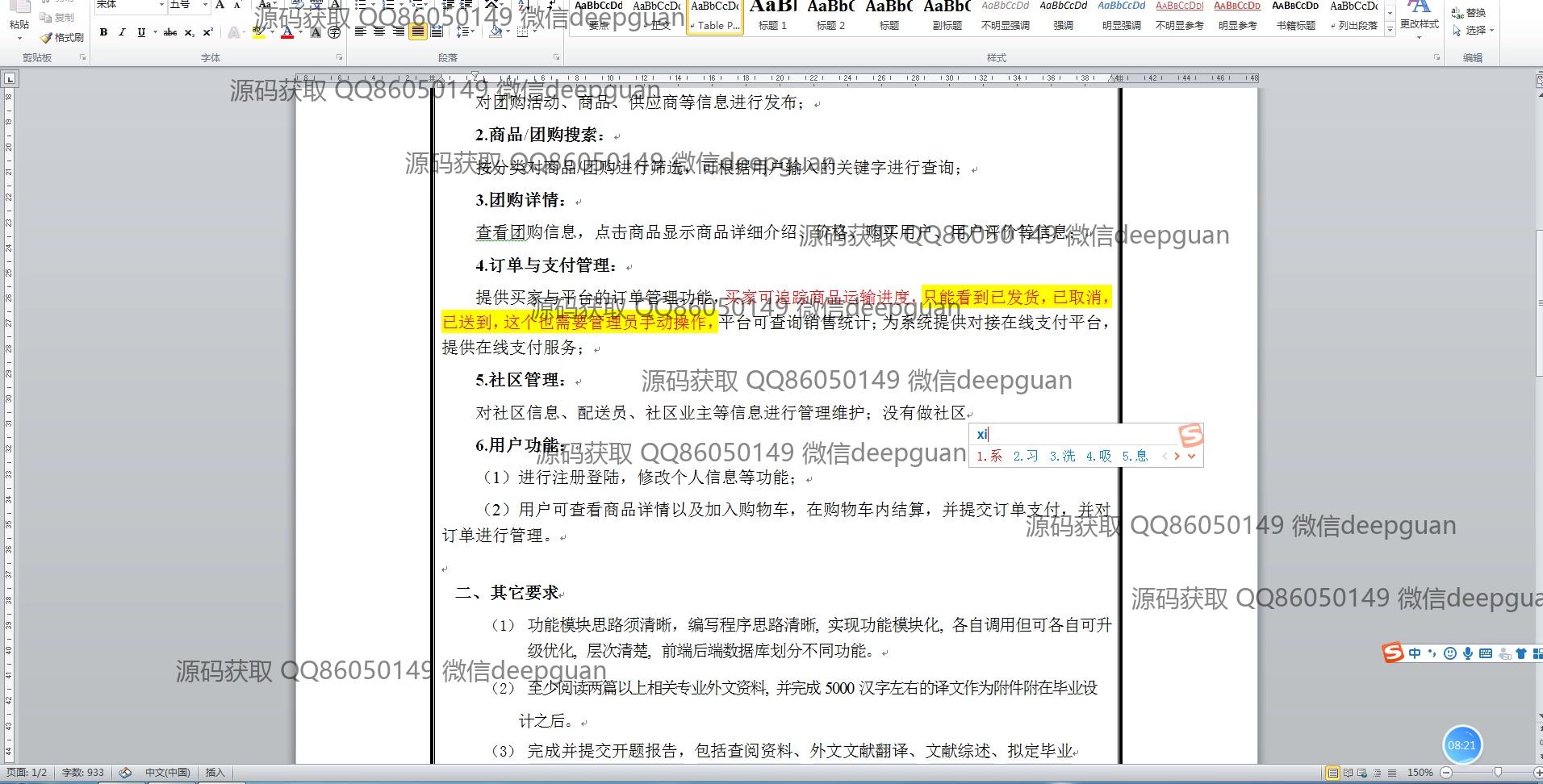Click the word count in status bar
The image size is (1543, 784).
coord(83,773)
